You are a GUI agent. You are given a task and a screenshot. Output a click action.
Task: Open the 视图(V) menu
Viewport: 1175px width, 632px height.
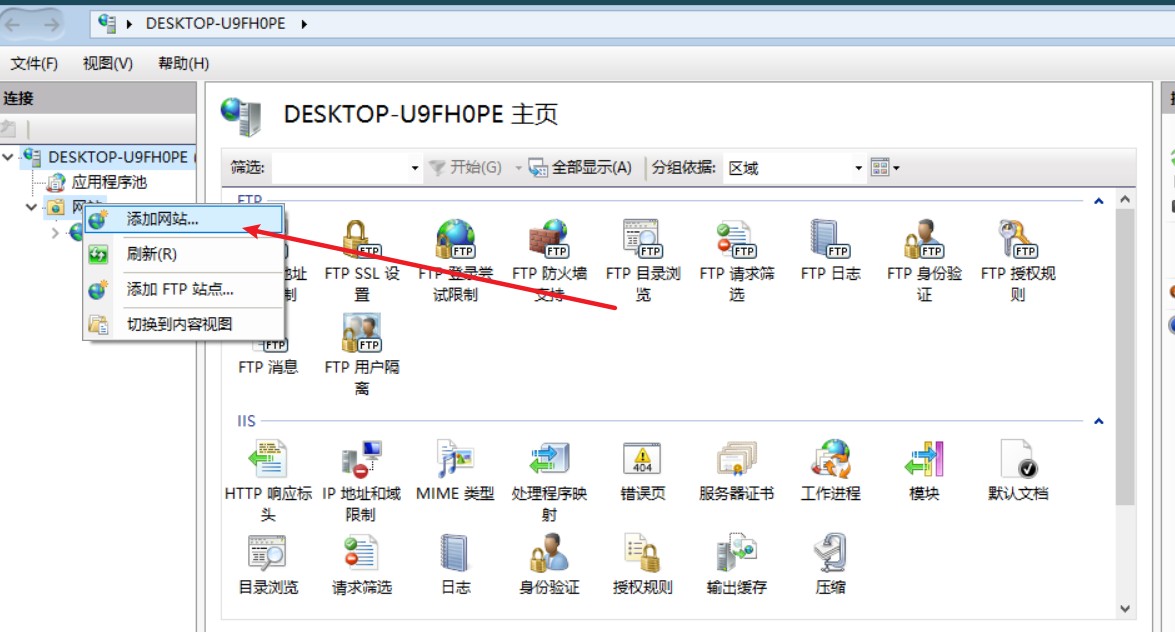[108, 64]
